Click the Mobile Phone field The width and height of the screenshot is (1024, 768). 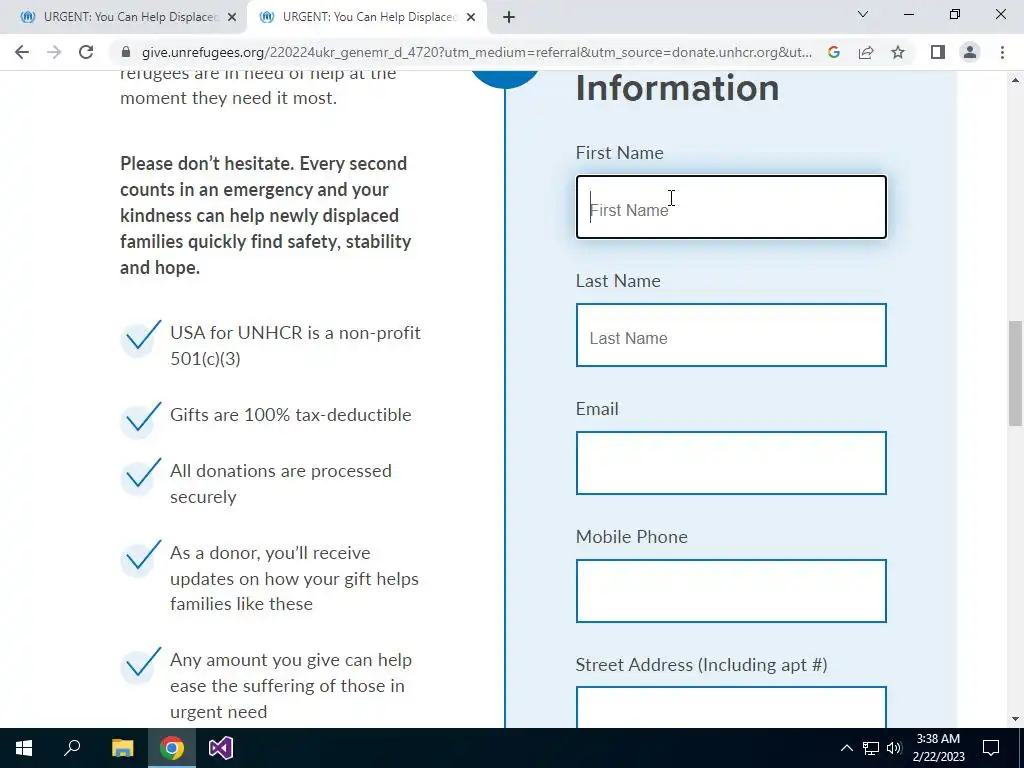(731, 591)
